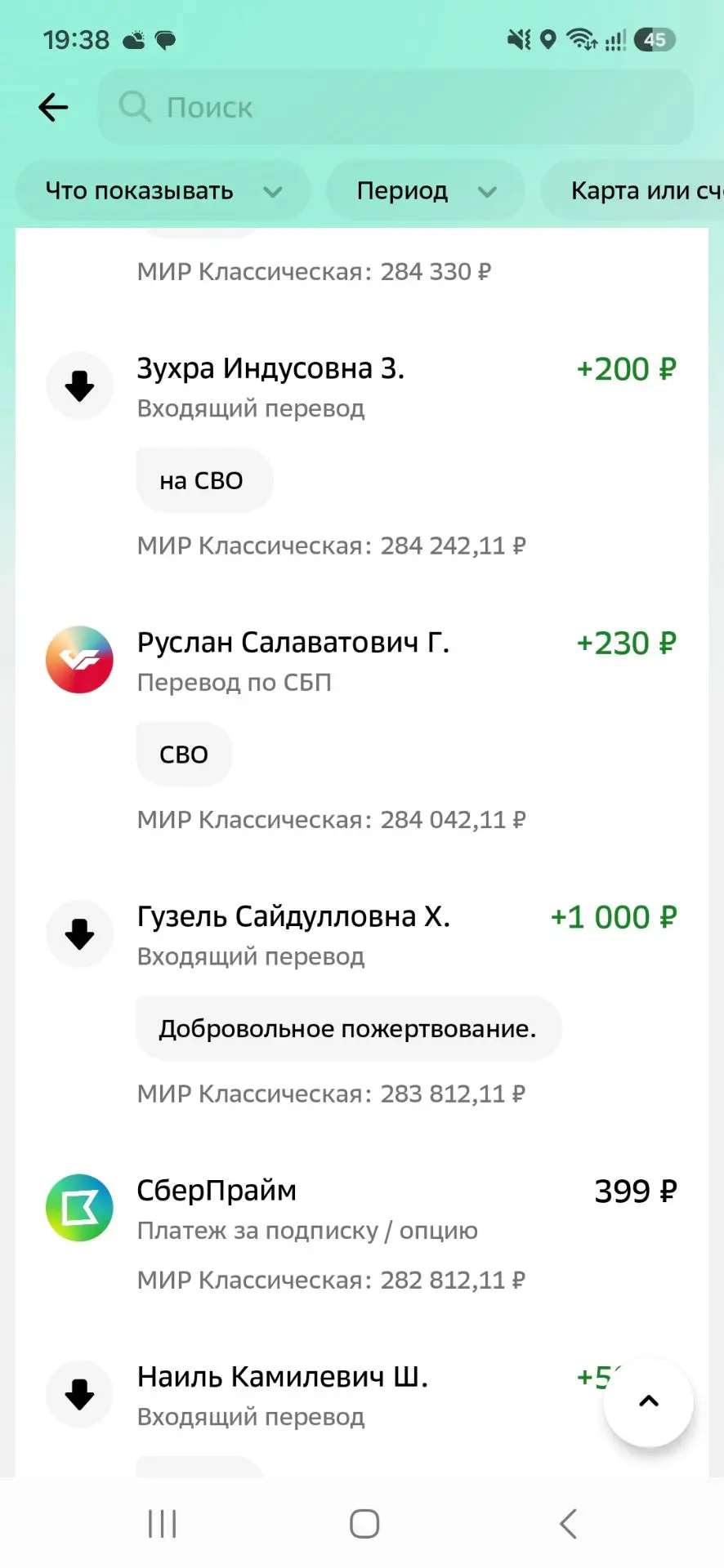Tap the magnifier icon in search bar
The width and height of the screenshot is (724, 1568).
(x=135, y=107)
